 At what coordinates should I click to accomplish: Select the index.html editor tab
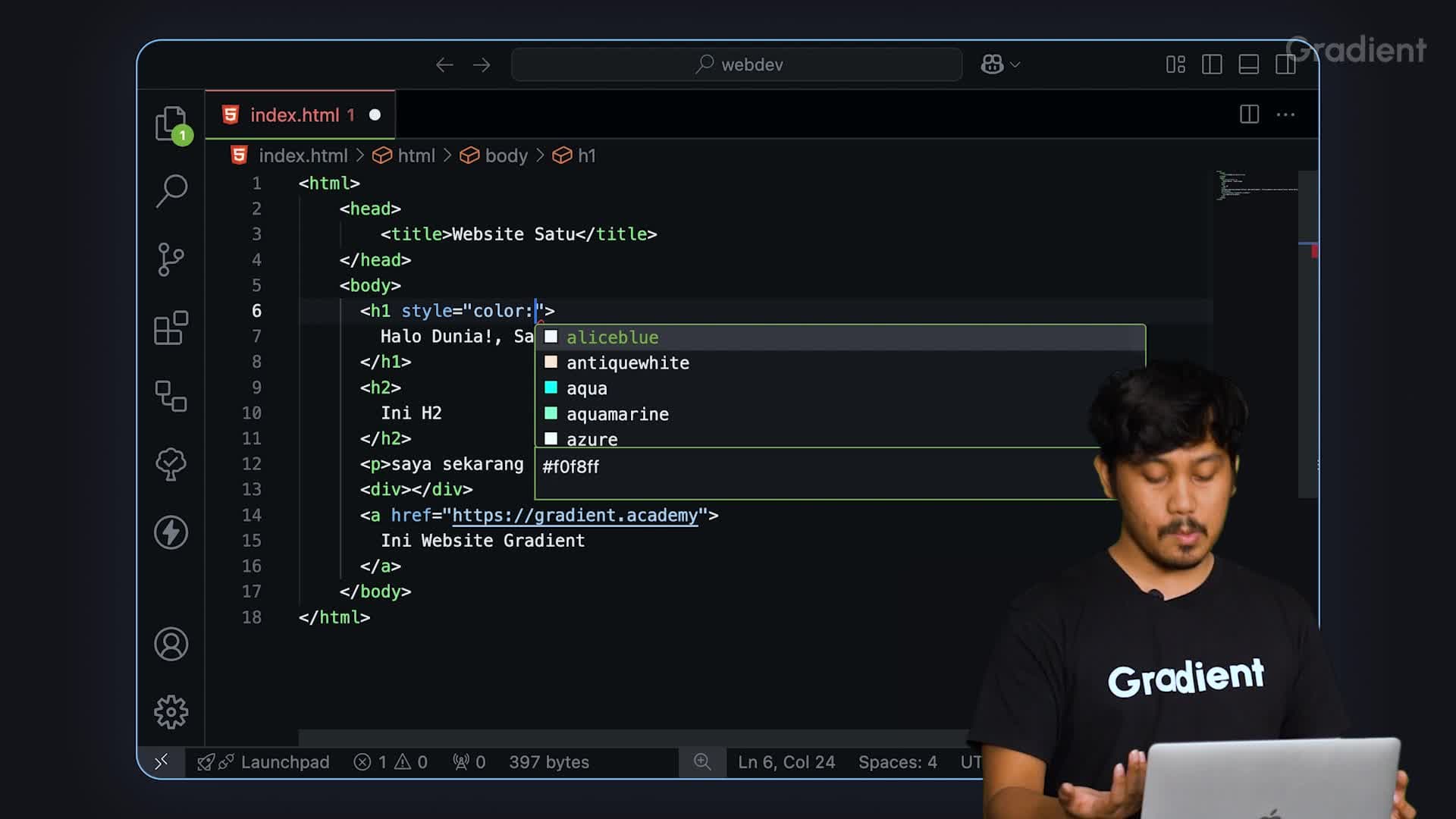pyautogui.click(x=294, y=115)
